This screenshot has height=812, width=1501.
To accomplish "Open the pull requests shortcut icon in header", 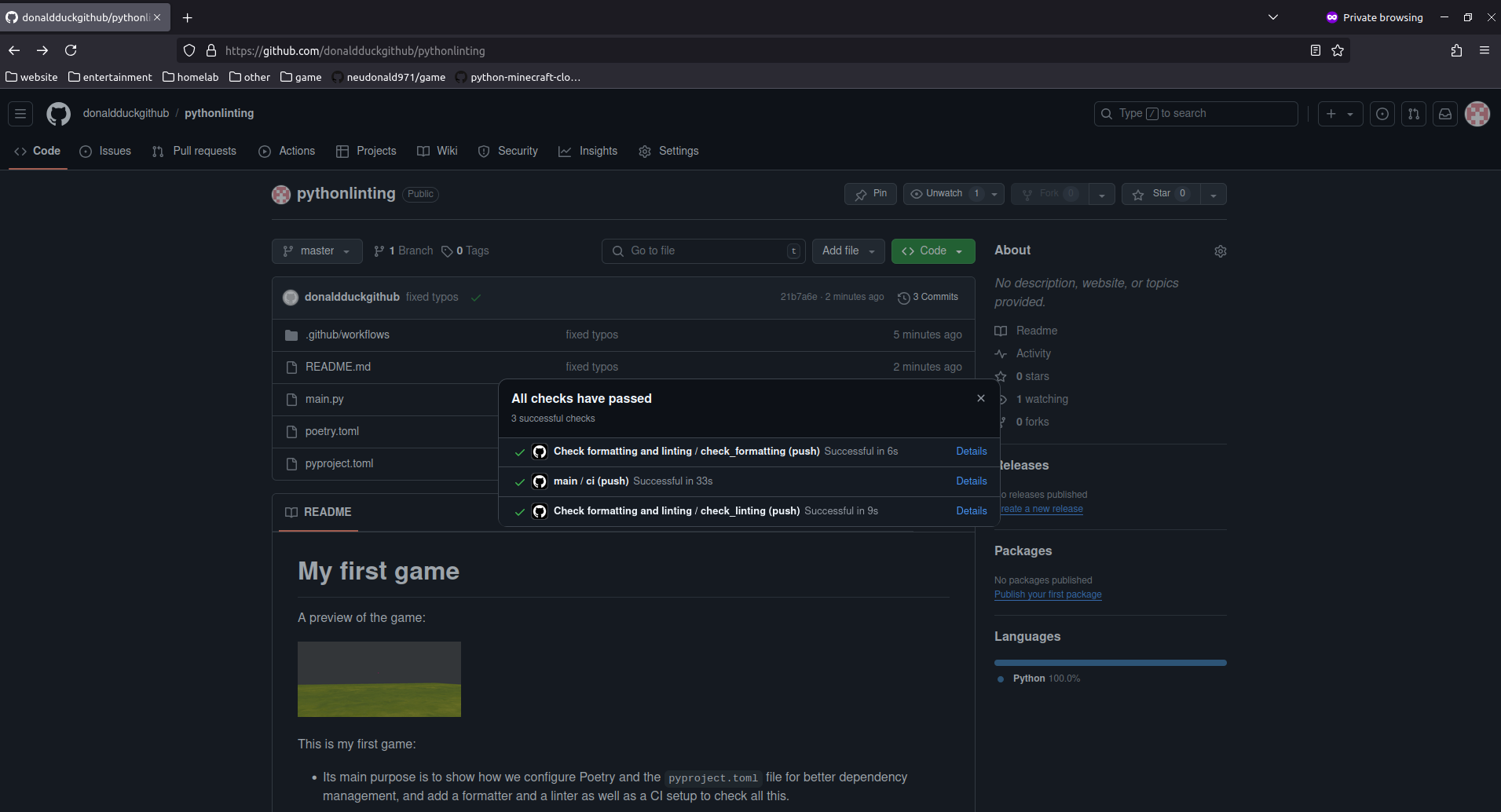I will point(1414,114).
